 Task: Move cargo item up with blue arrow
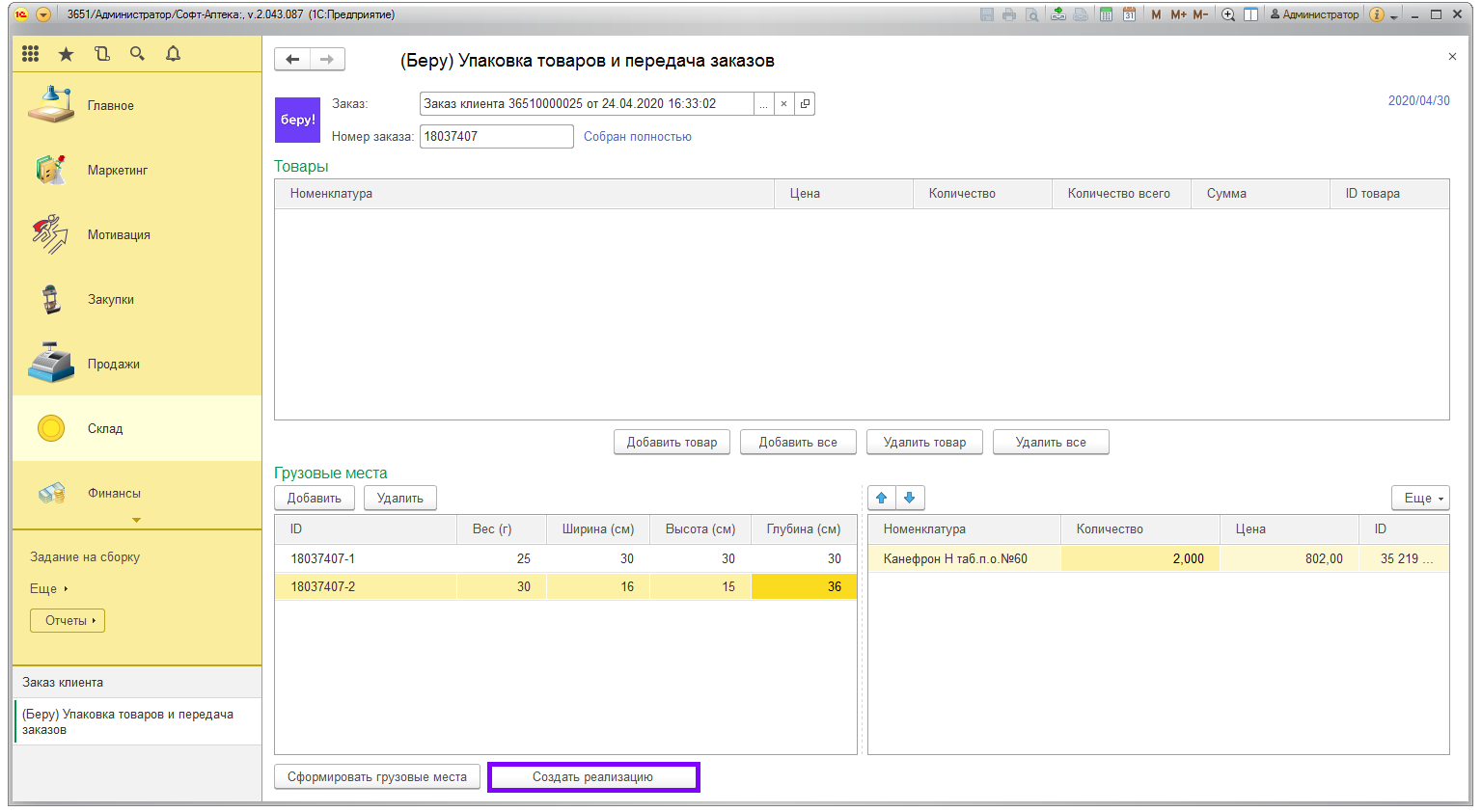pyautogui.click(x=881, y=498)
